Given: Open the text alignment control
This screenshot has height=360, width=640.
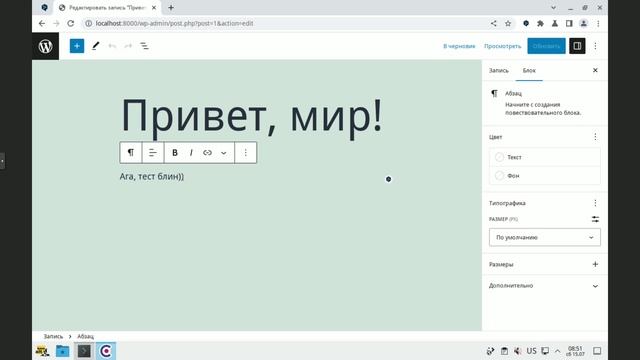Looking at the screenshot, I should point(153,153).
